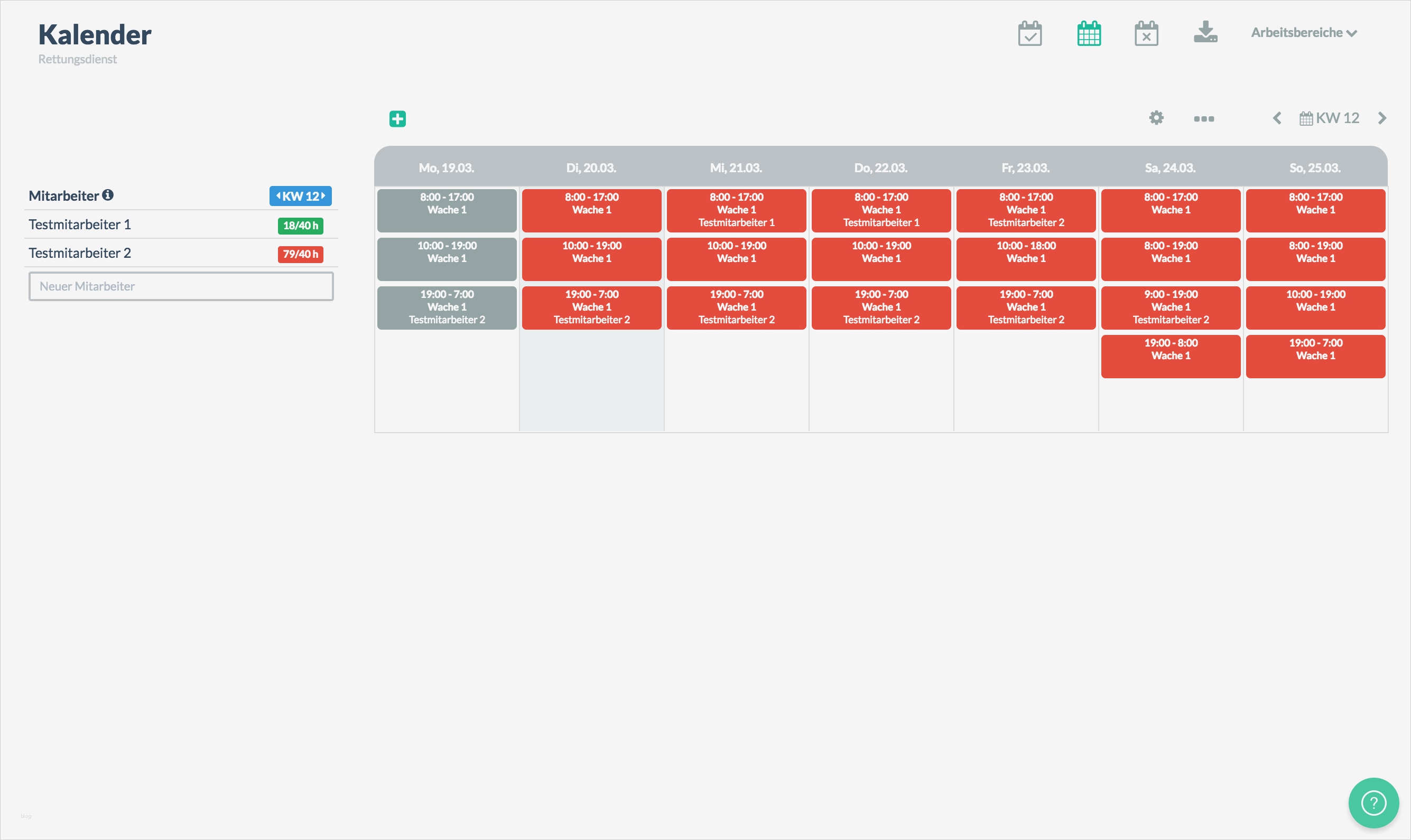Open Monday 8:00 - 17:00 grey shift
The height and width of the screenshot is (840, 1411).
coord(447,211)
